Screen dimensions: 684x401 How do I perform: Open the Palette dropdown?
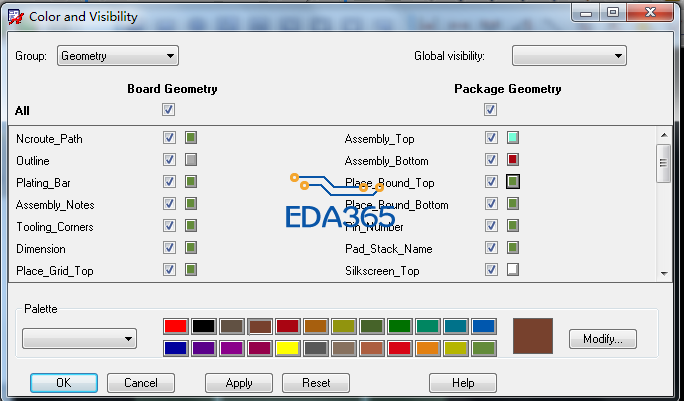79,339
